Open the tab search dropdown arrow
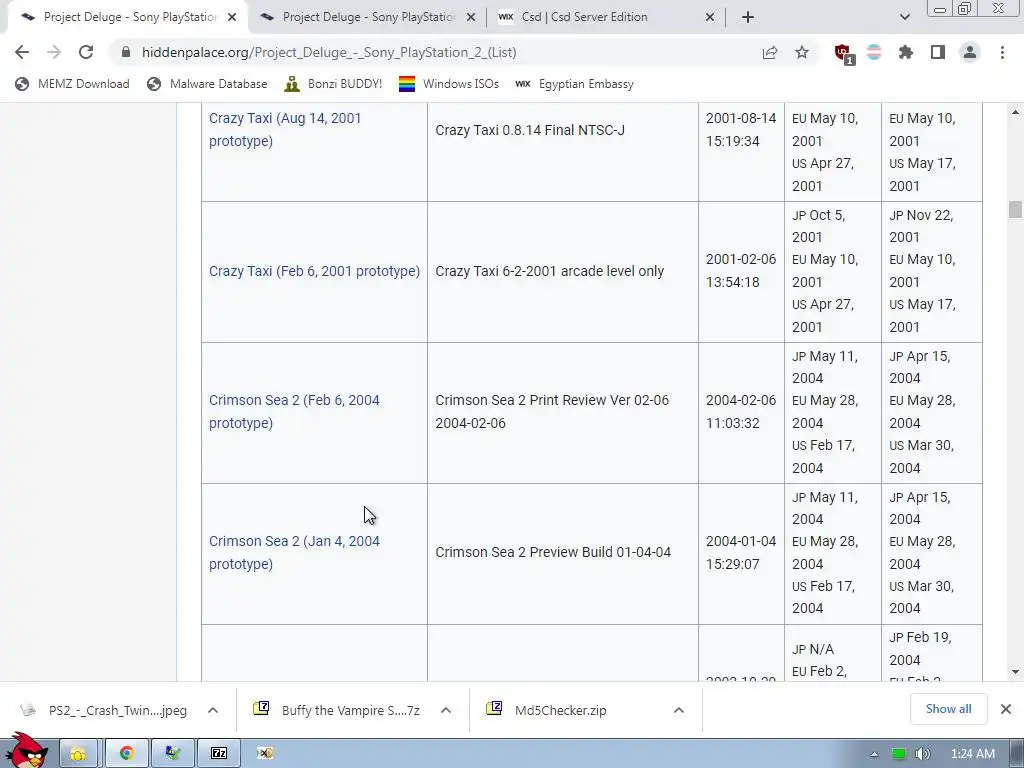The width and height of the screenshot is (1024, 768). (x=904, y=18)
